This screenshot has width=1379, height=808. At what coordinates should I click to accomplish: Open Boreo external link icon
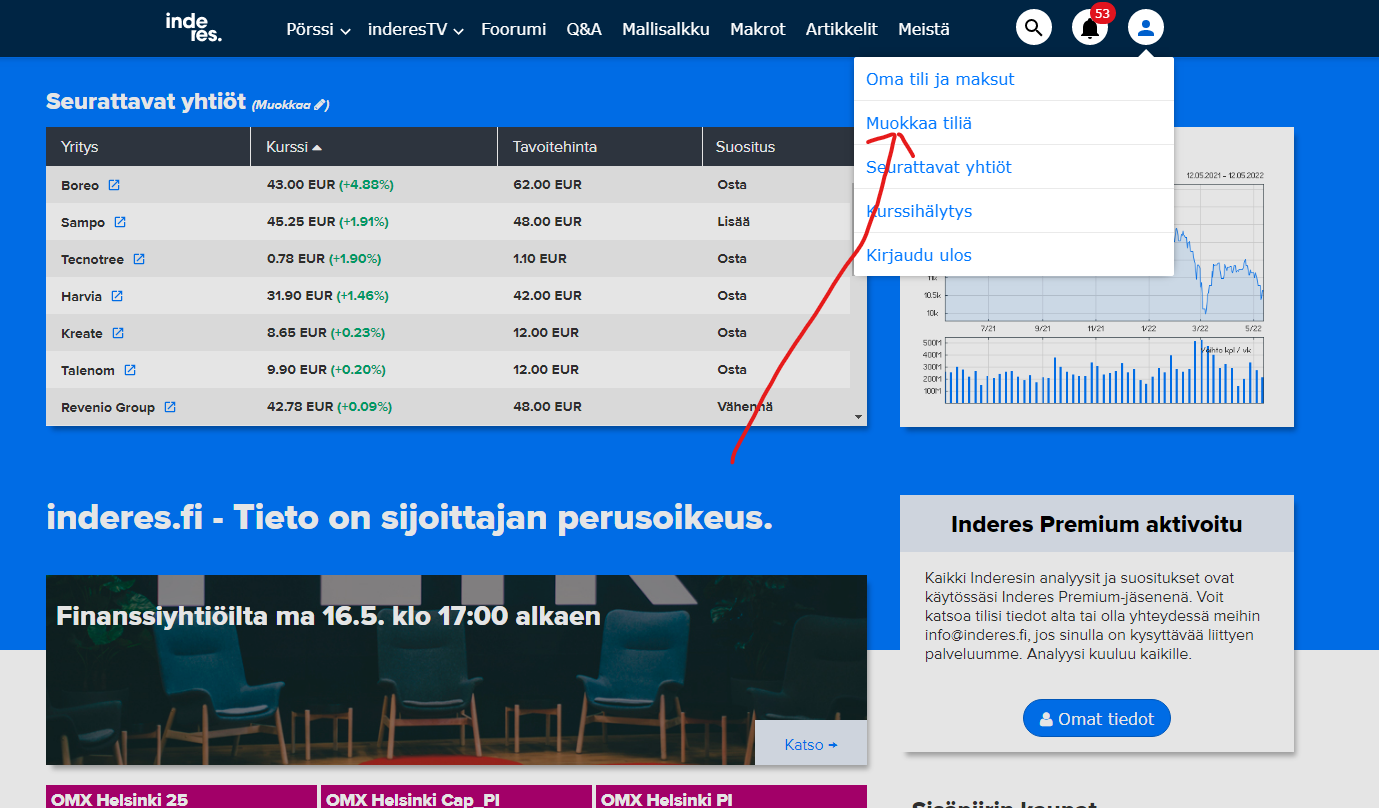114,185
